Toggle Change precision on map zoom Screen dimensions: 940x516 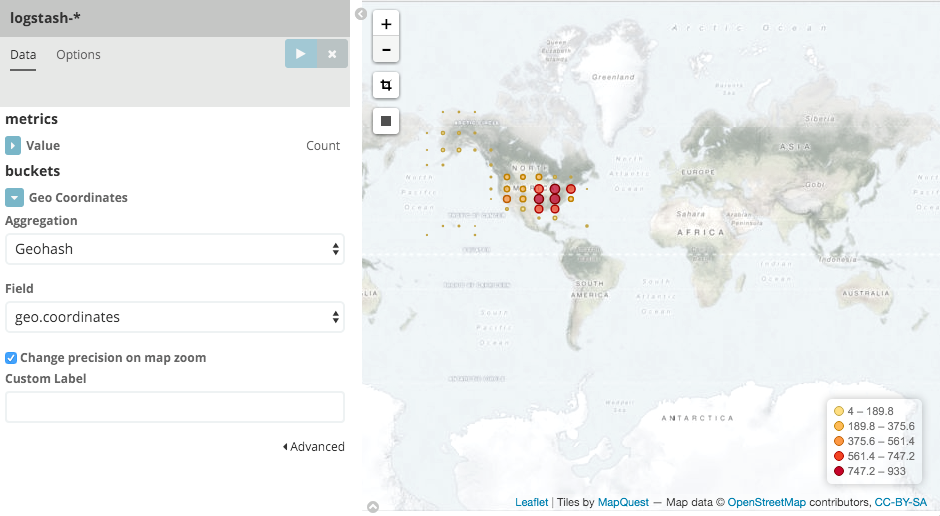11,357
